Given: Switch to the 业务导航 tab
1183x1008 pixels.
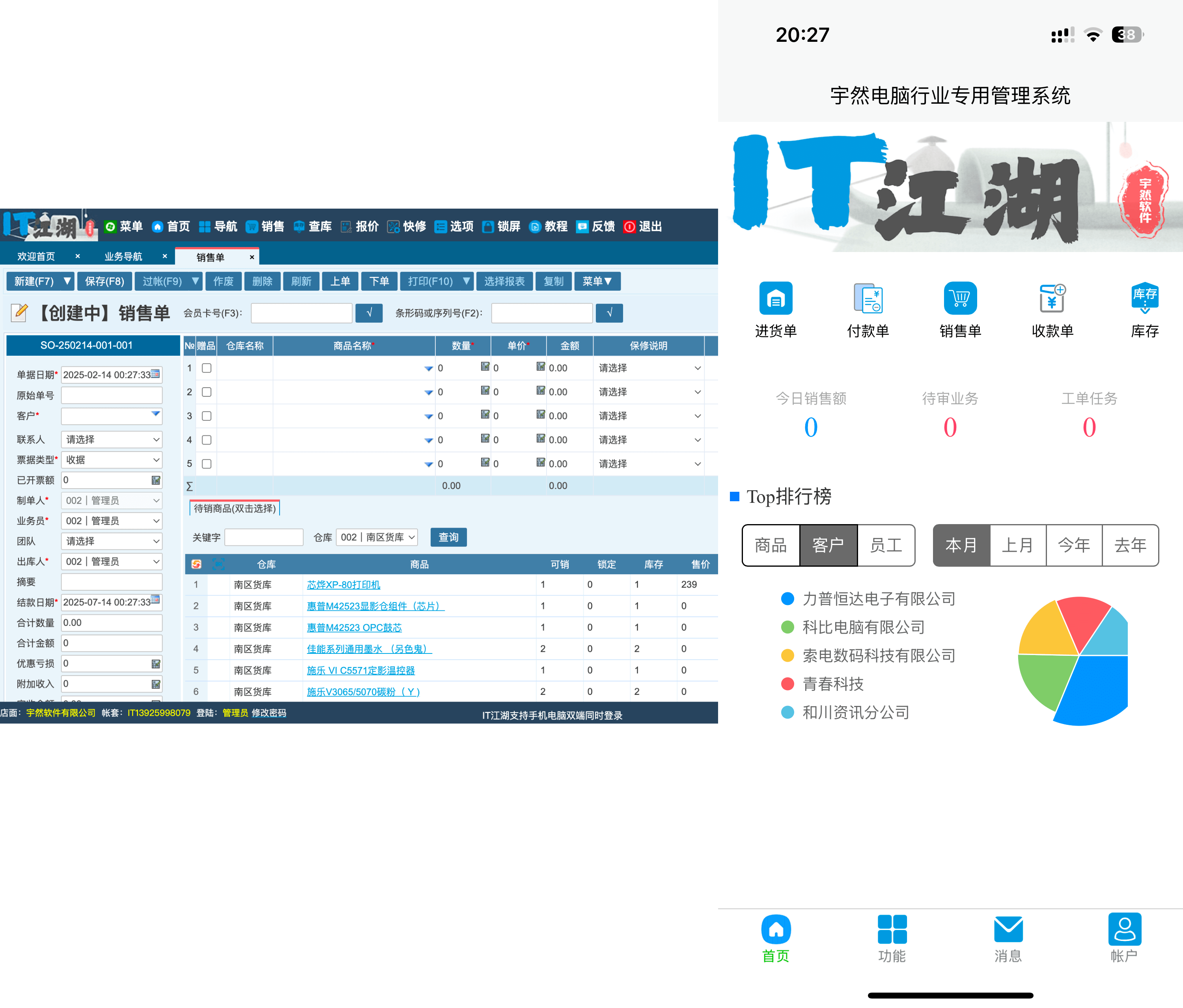Looking at the screenshot, I should pyautogui.click(x=123, y=257).
